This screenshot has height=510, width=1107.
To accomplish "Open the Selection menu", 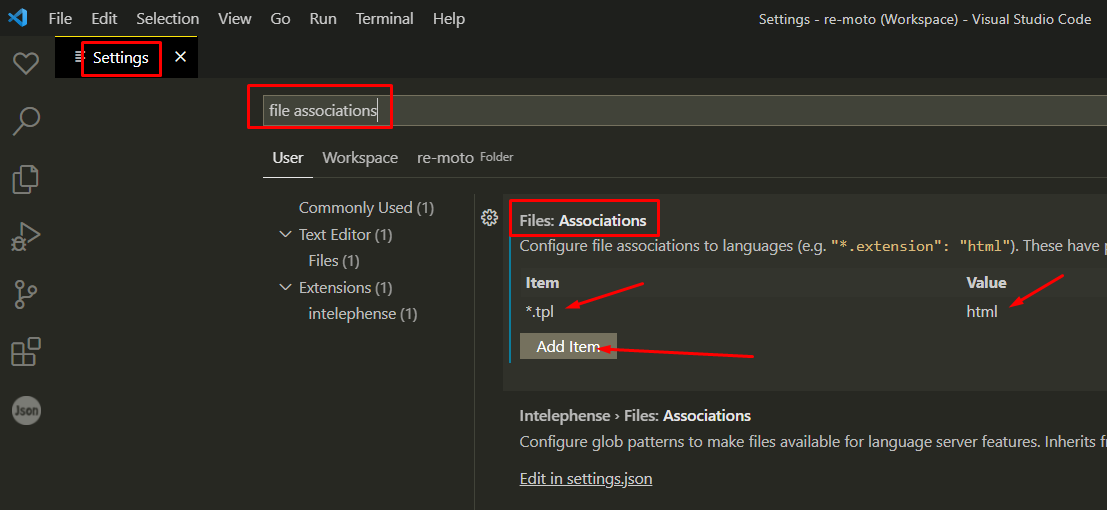I will 167,19.
